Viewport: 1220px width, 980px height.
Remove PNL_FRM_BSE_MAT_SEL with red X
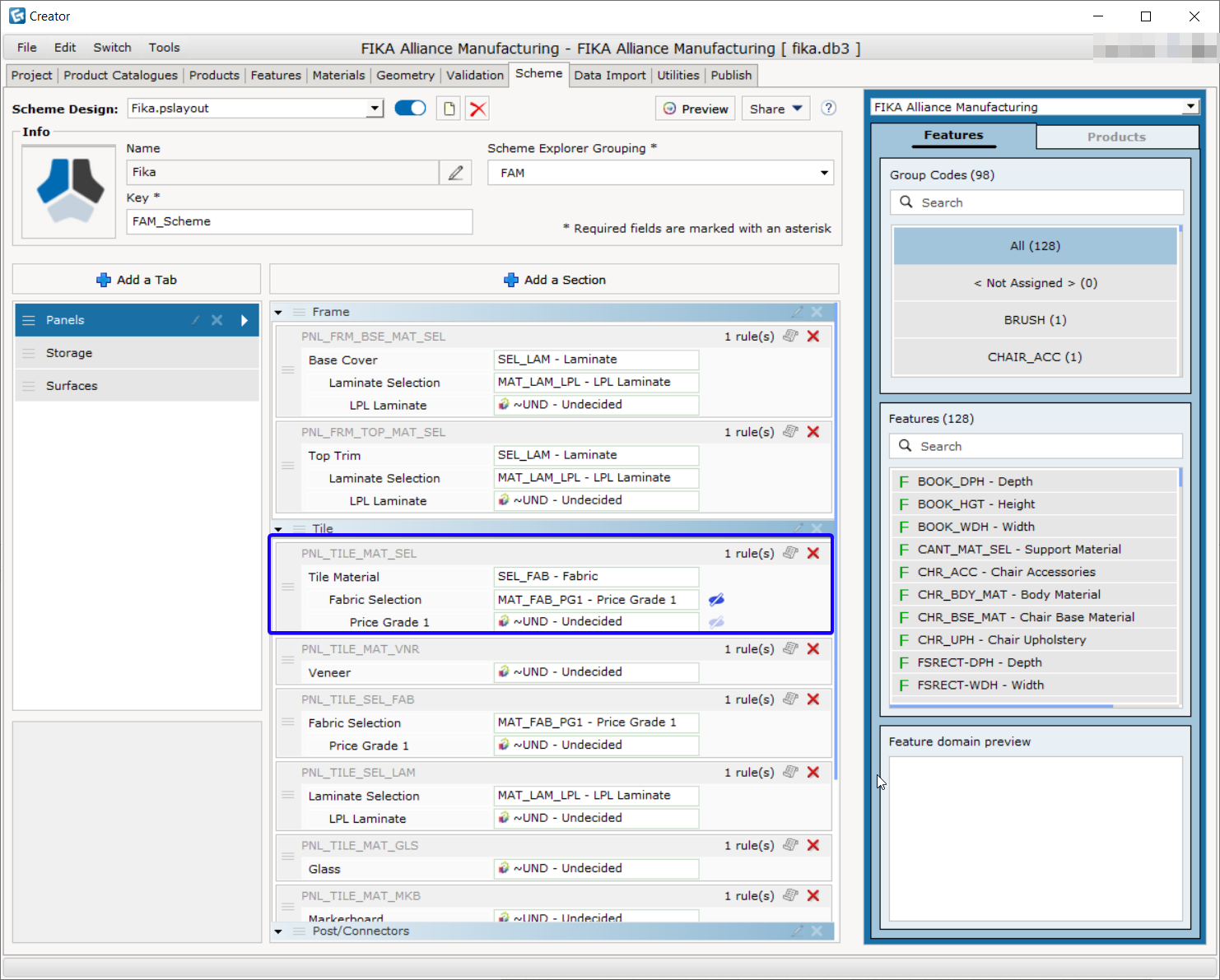tap(813, 336)
